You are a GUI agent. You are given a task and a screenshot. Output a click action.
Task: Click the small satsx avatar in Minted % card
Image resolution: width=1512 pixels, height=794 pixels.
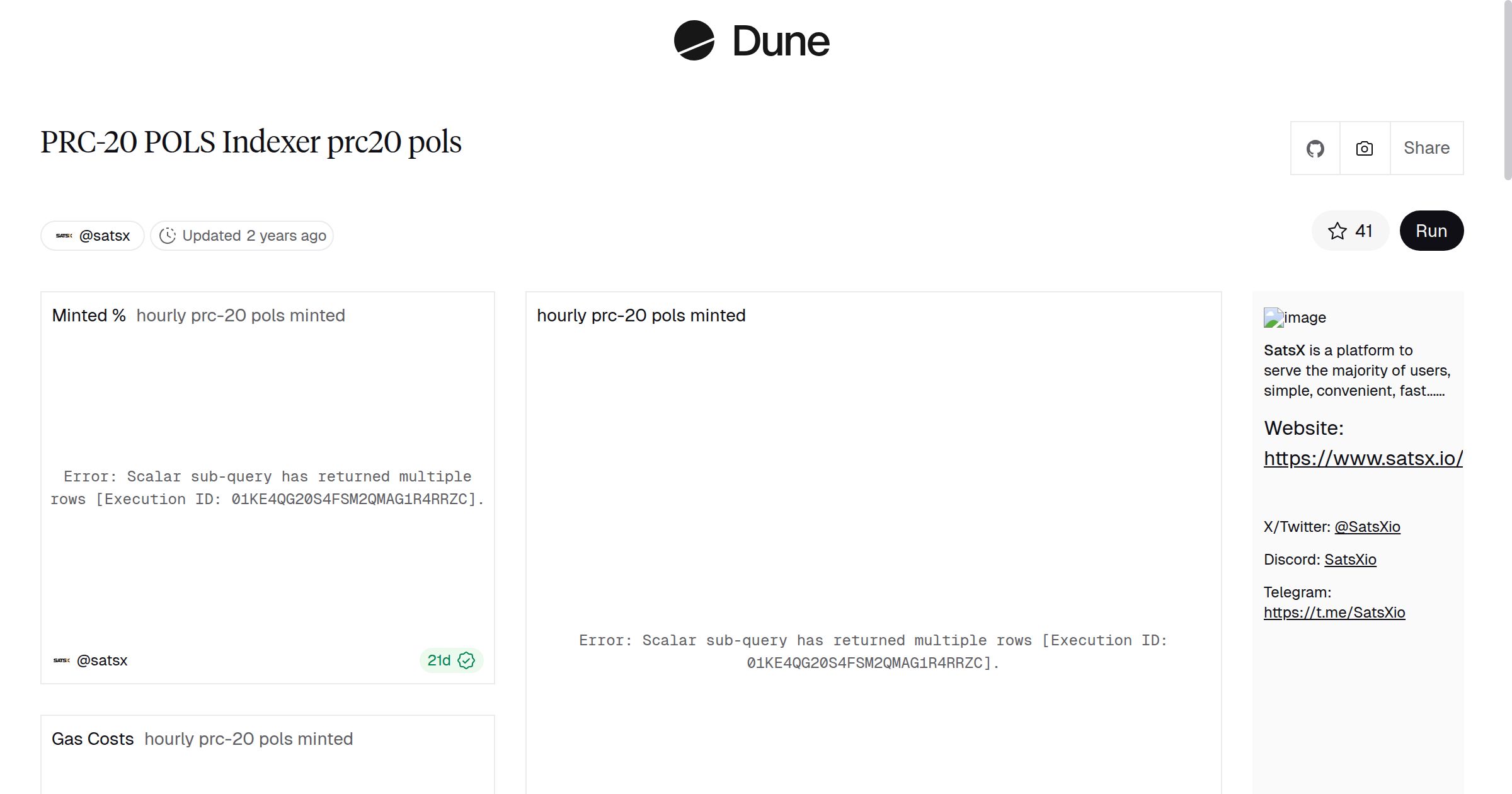tap(62, 660)
